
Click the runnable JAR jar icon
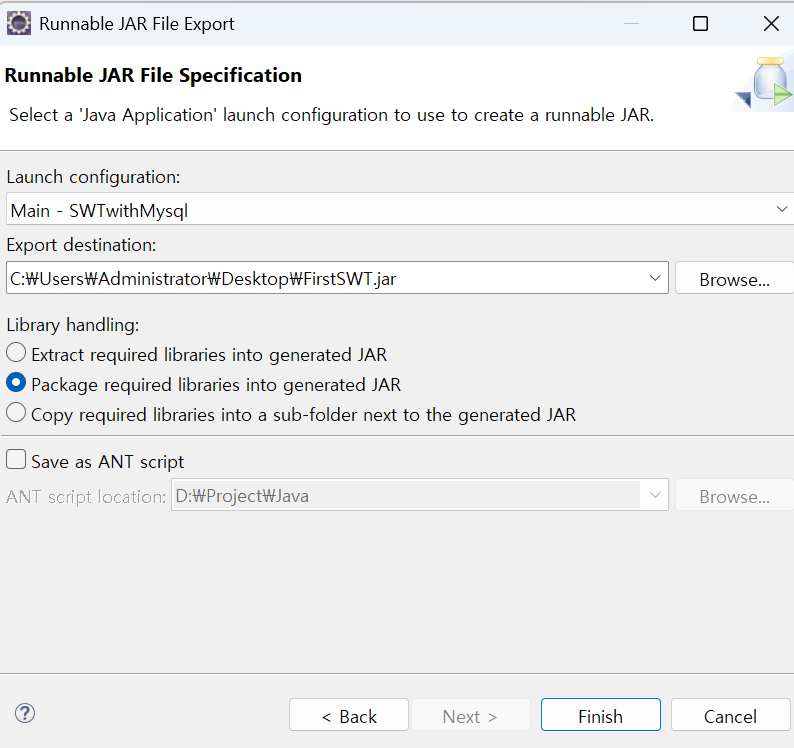(x=764, y=83)
